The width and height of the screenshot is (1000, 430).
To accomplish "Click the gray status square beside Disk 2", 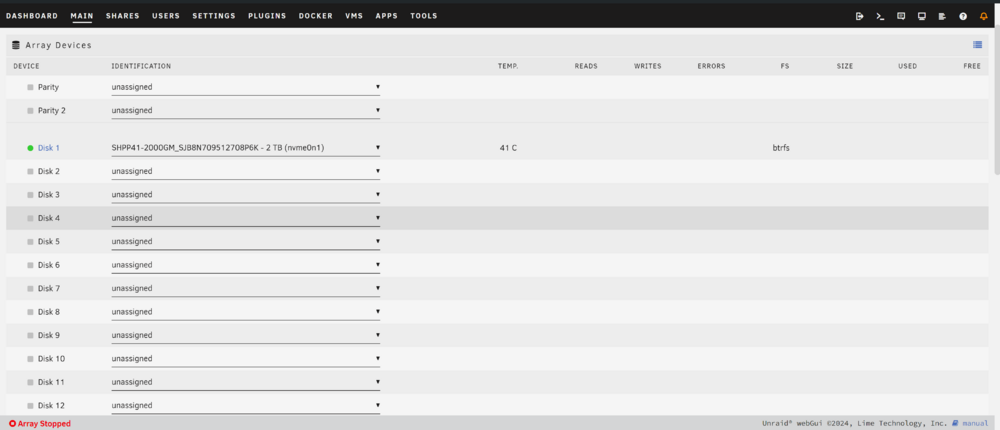I will pos(30,172).
